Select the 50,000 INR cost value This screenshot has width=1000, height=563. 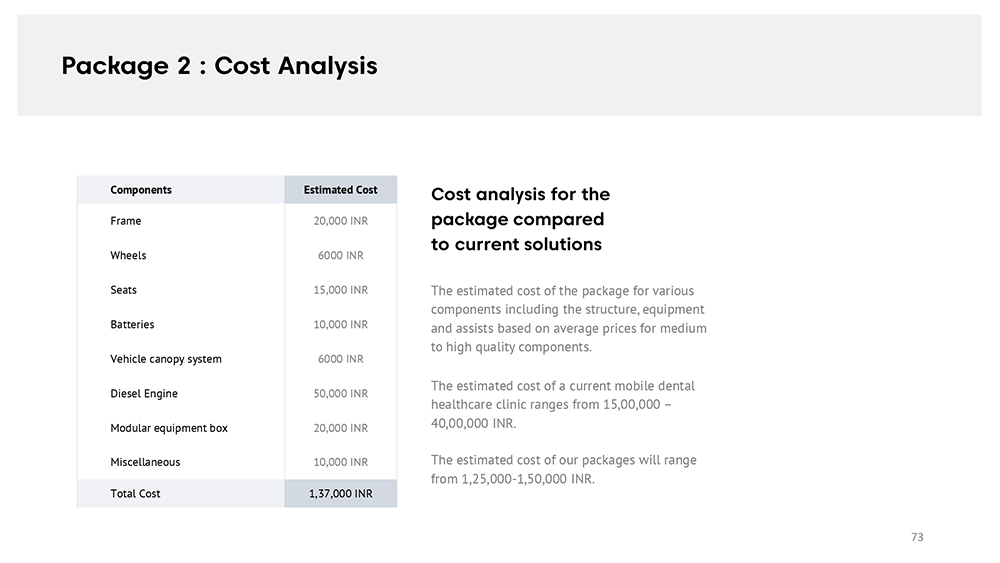pyautogui.click(x=340, y=394)
